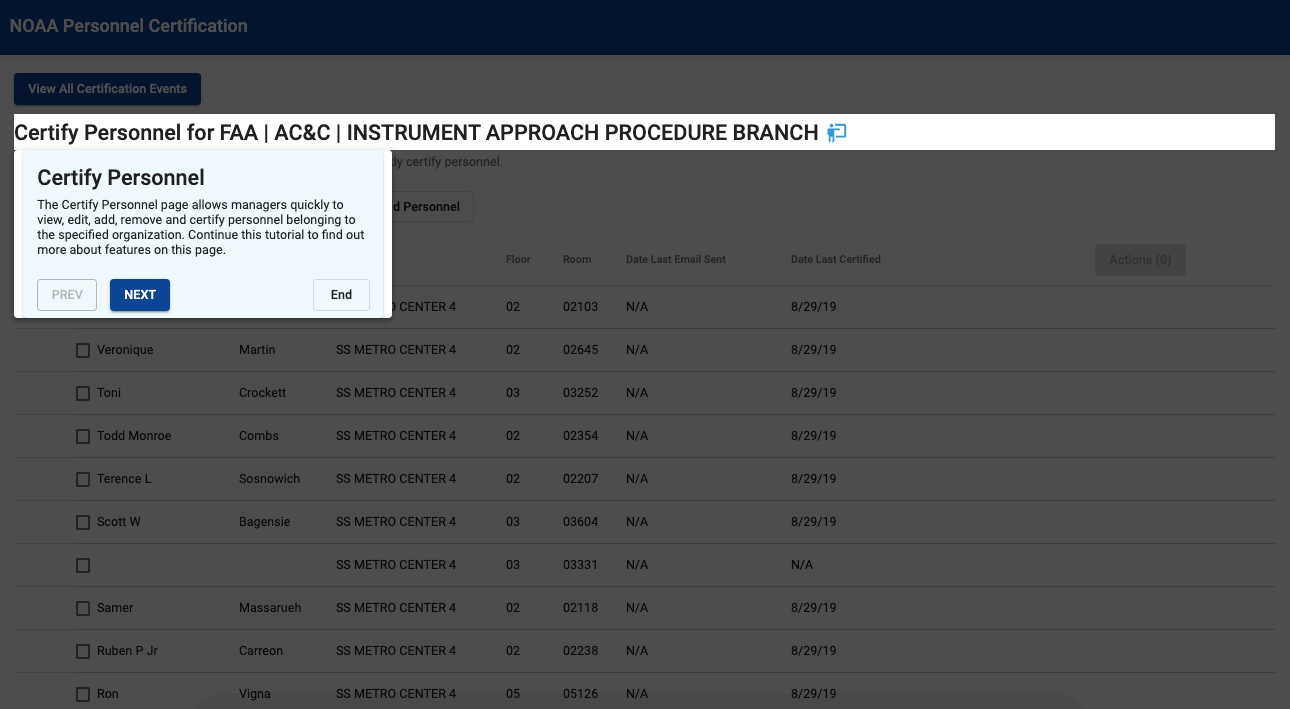Select the Ruben P Jr Carreon checkbox

(83, 652)
